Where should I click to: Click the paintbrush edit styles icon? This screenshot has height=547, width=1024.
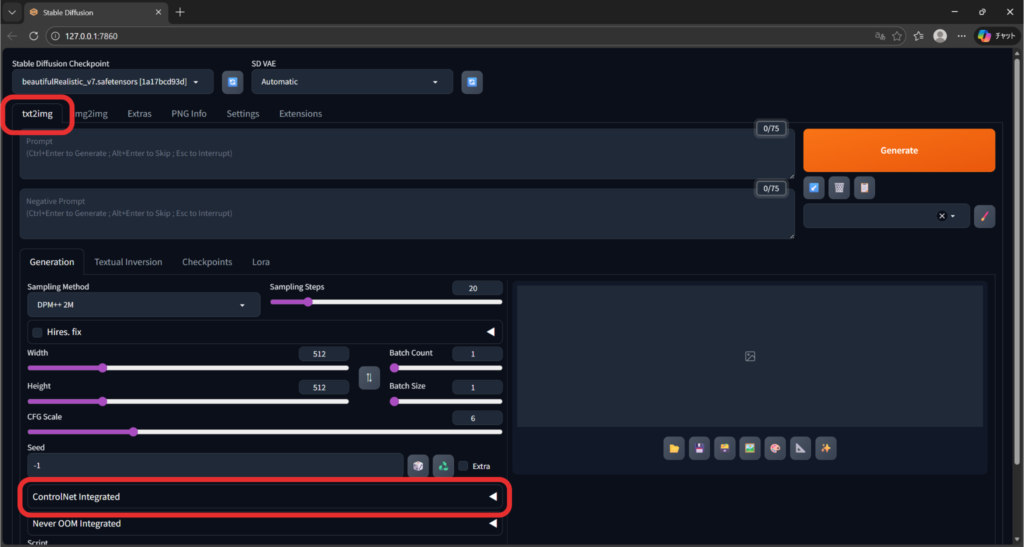coord(984,216)
